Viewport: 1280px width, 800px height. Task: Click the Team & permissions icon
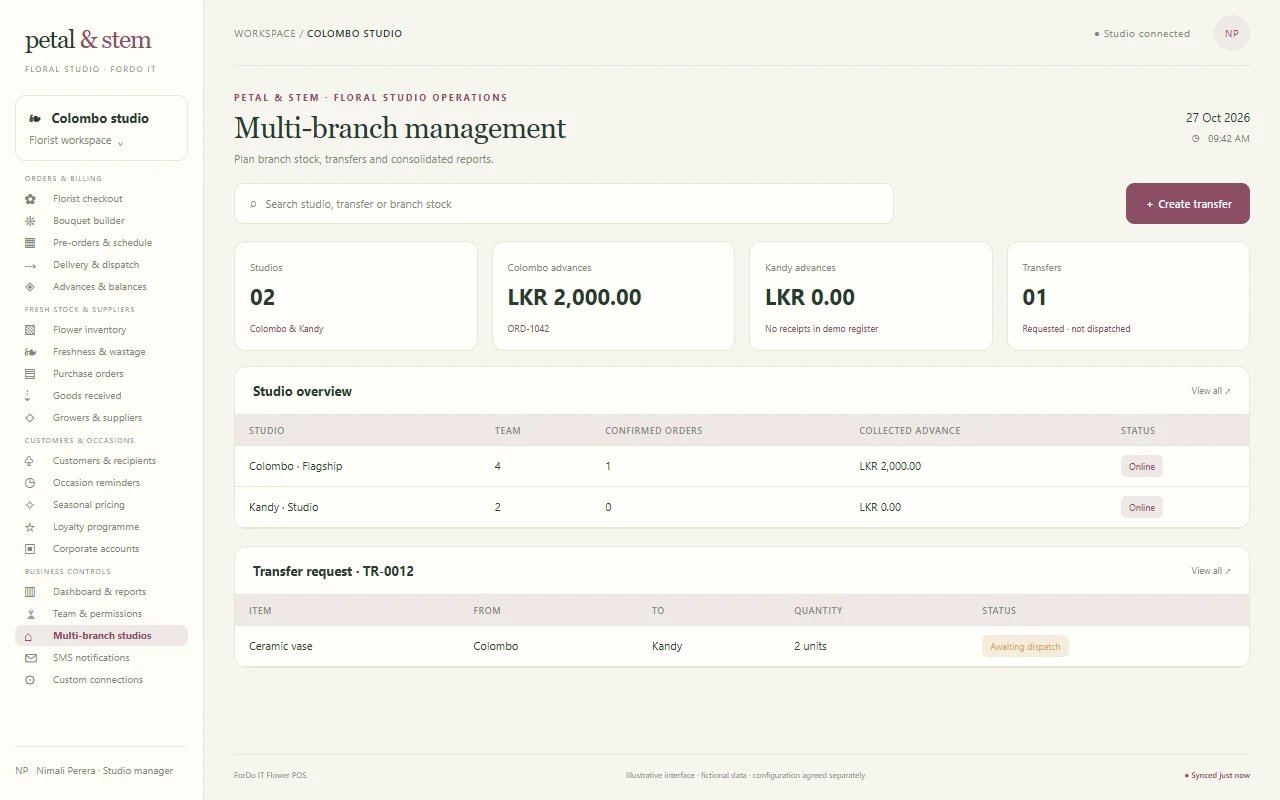tap(30, 614)
